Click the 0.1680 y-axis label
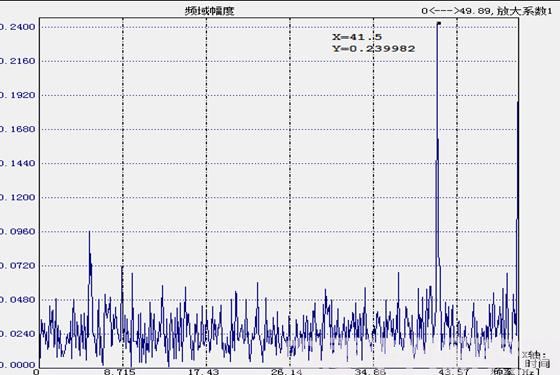Screen dimensions: 560x375 [x=17, y=129]
